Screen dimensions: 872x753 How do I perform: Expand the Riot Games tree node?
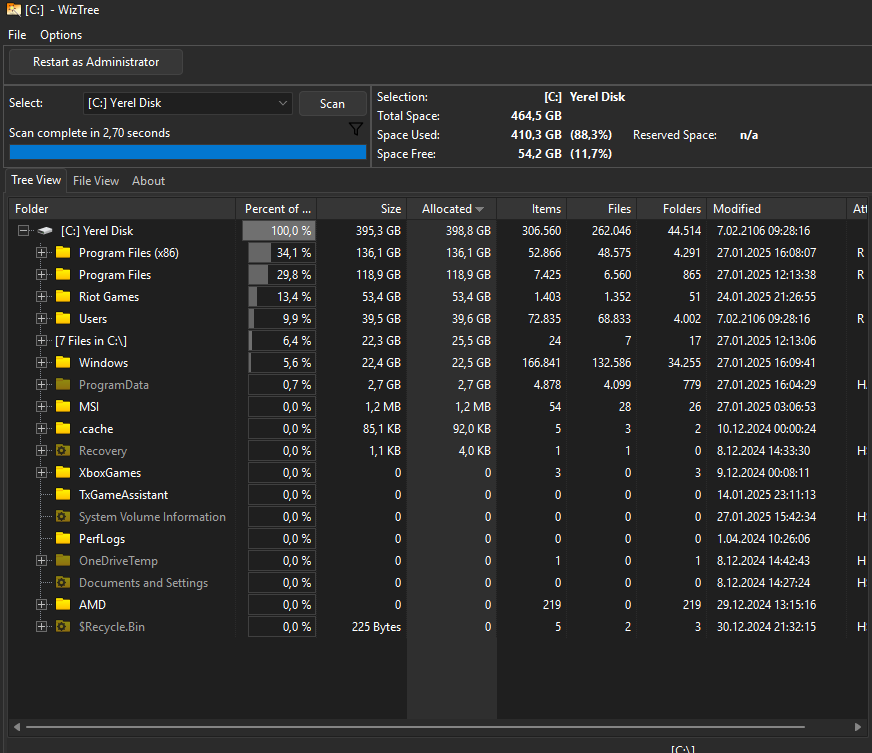(x=41, y=296)
